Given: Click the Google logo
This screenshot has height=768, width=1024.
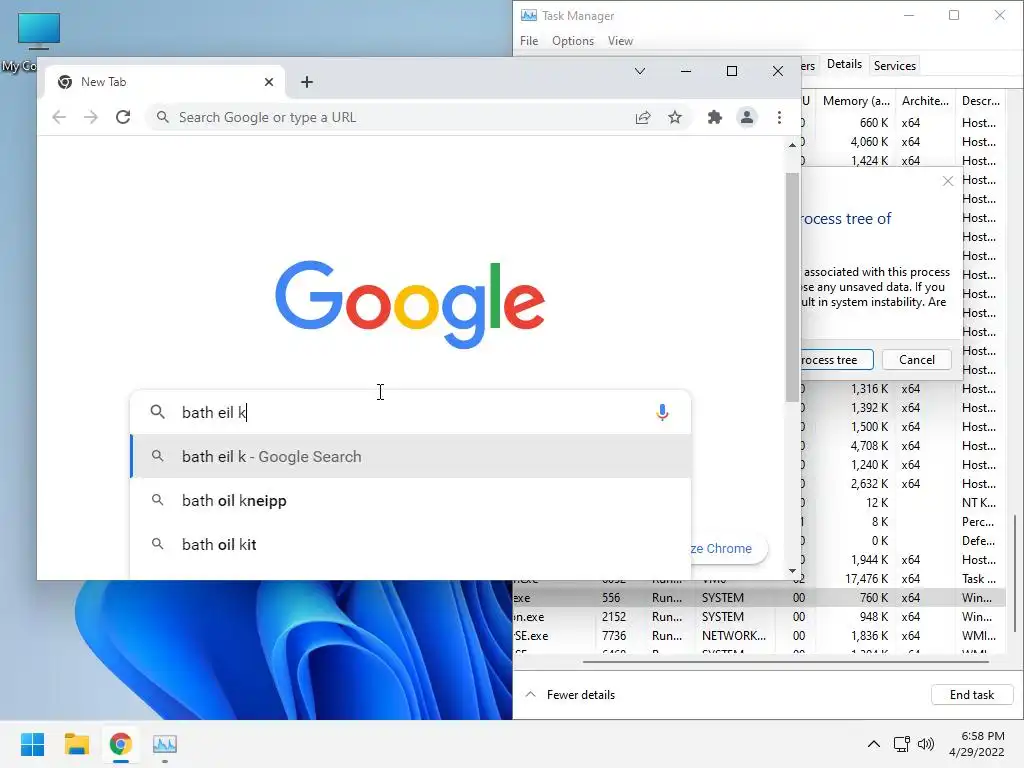Looking at the screenshot, I should tap(410, 304).
